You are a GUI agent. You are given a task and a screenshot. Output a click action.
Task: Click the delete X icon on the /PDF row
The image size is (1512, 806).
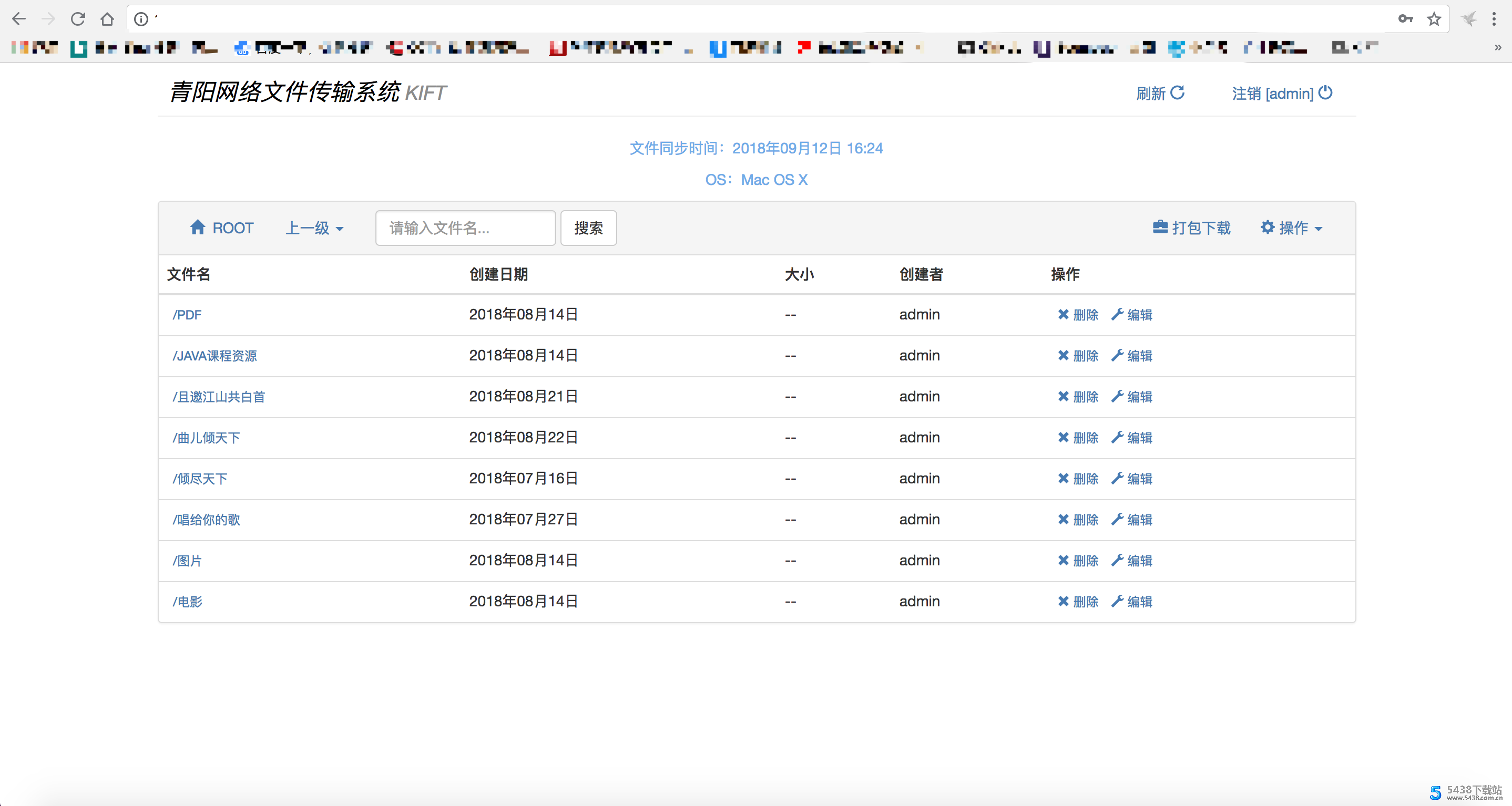coord(1063,314)
